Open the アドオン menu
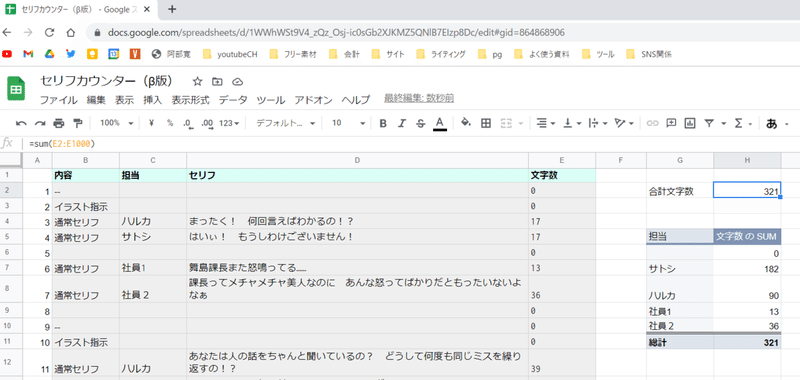Screen dimensions: 800x380 313,100
